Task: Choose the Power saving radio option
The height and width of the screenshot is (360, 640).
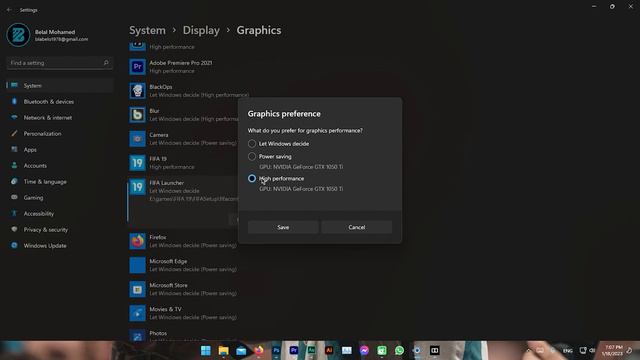Action: [252, 156]
